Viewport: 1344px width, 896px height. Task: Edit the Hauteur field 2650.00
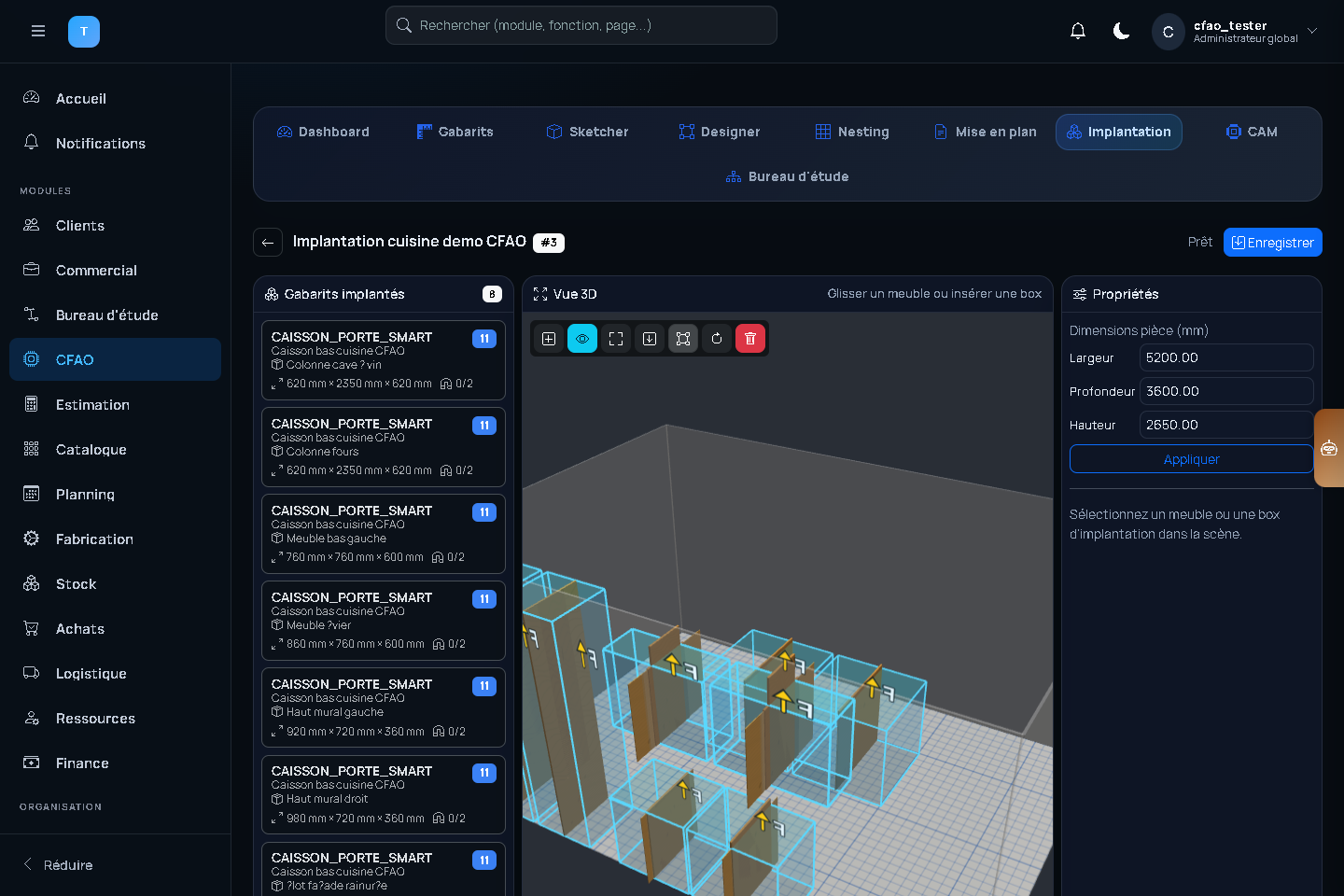pyautogui.click(x=1226, y=425)
